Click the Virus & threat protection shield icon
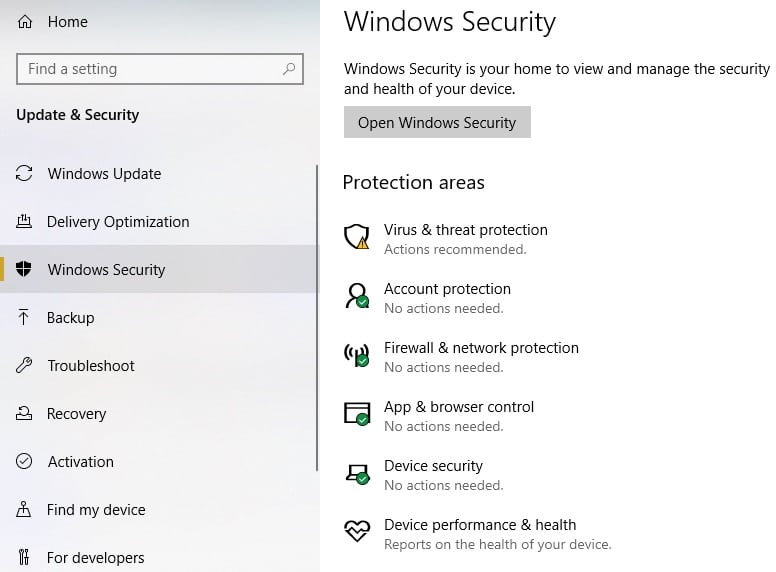Viewport: 776px width, 572px height. pyautogui.click(x=357, y=237)
